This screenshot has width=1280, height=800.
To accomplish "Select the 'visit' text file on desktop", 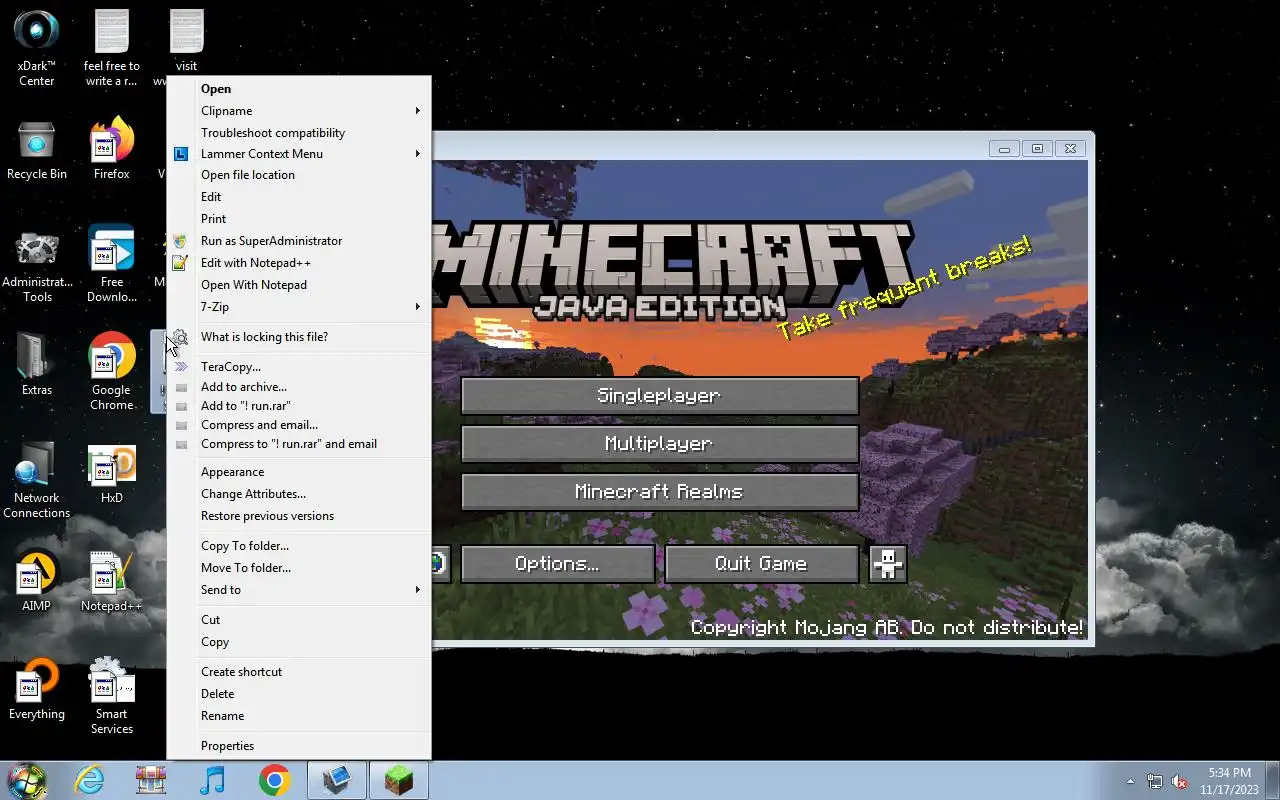I will point(186,40).
